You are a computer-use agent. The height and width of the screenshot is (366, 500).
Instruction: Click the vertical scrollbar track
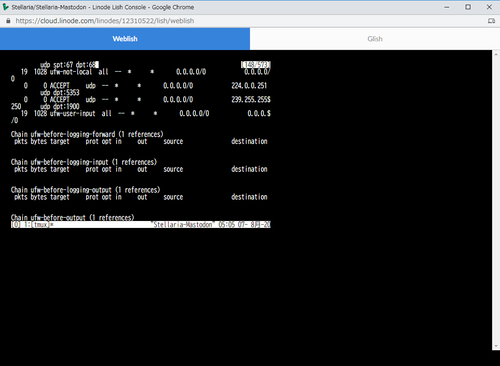(x=496, y=200)
